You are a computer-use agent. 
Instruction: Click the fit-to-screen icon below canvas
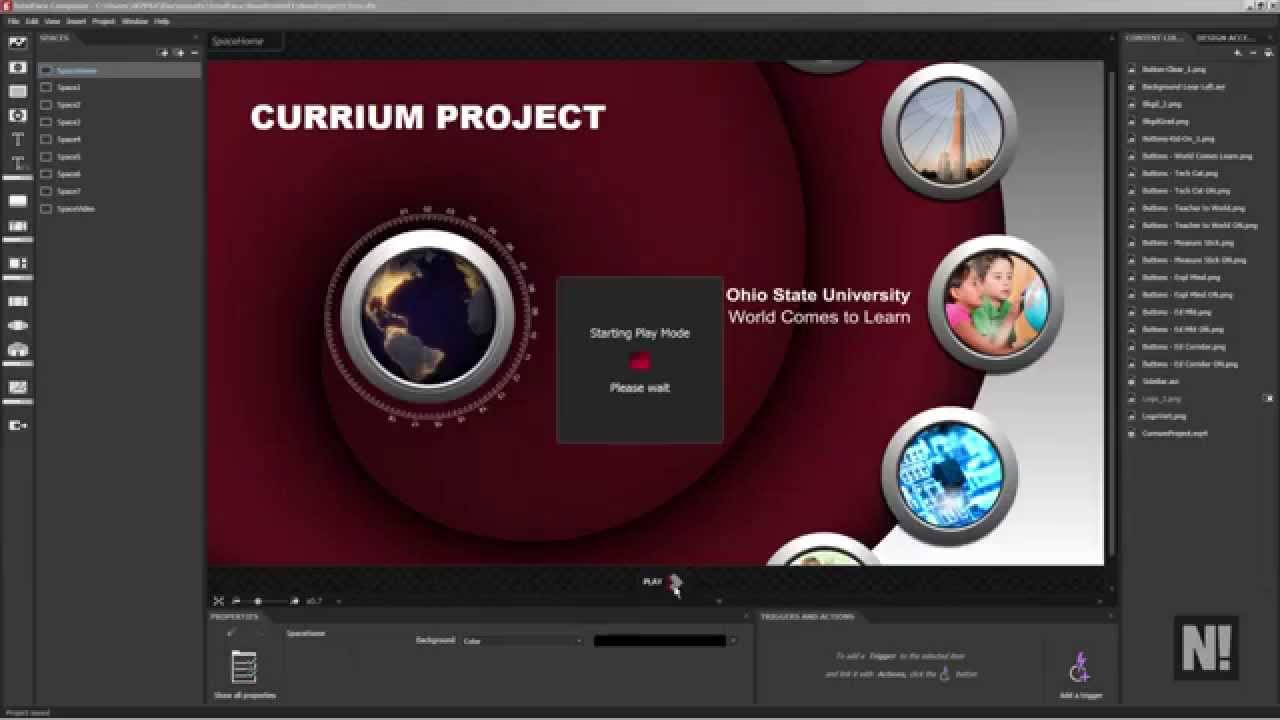click(218, 601)
